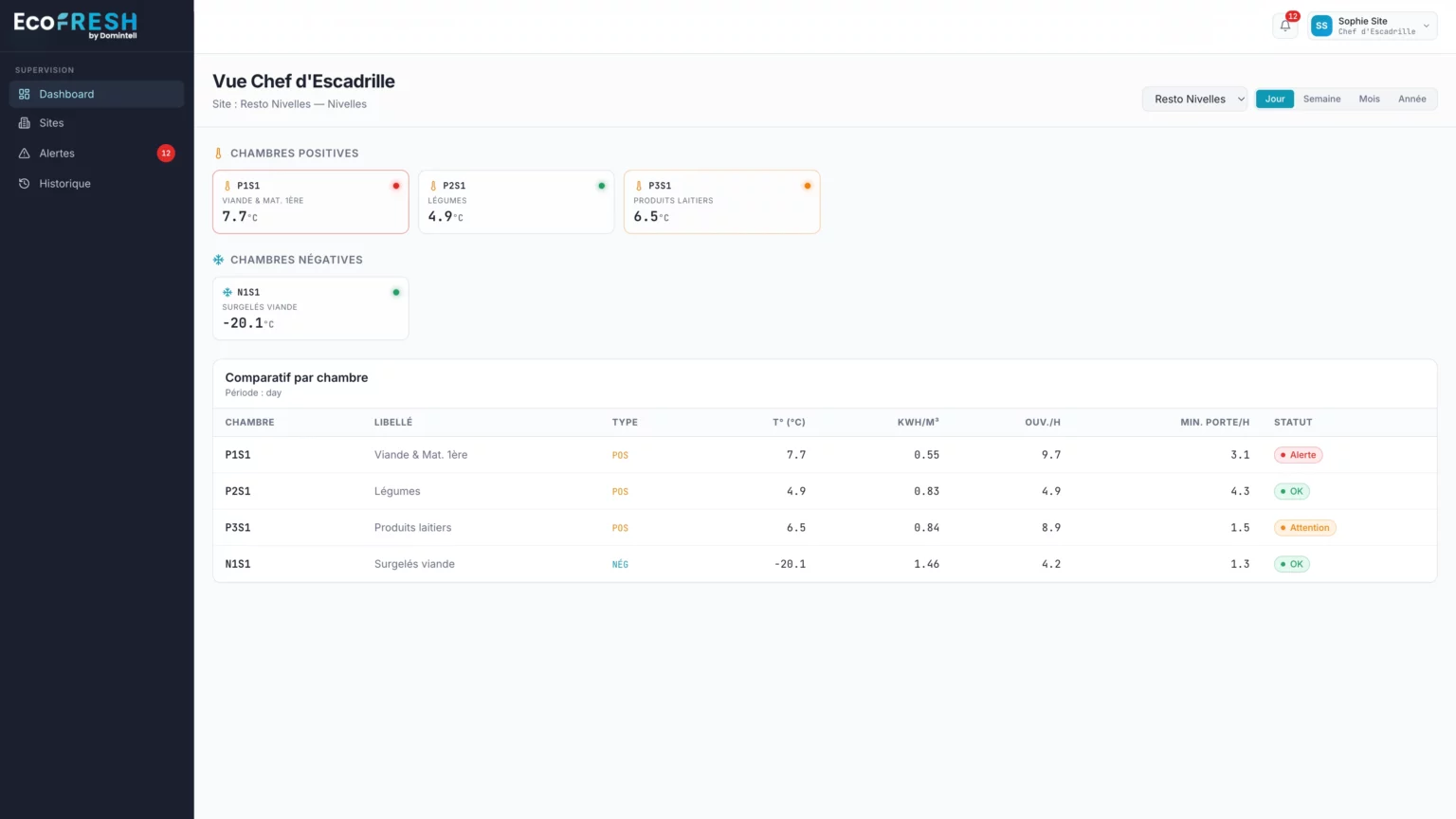This screenshot has width=1456, height=819.
Task: Switch to the Semaine period tab
Action: pyautogui.click(x=1321, y=99)
